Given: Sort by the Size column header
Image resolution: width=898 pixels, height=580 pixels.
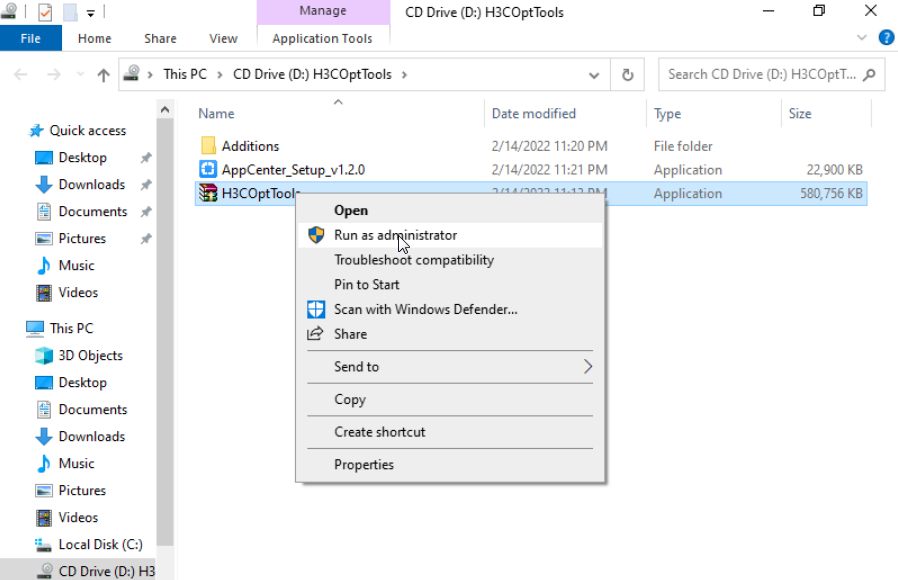Looking at the screenshot, I should [x=799, y=113].
